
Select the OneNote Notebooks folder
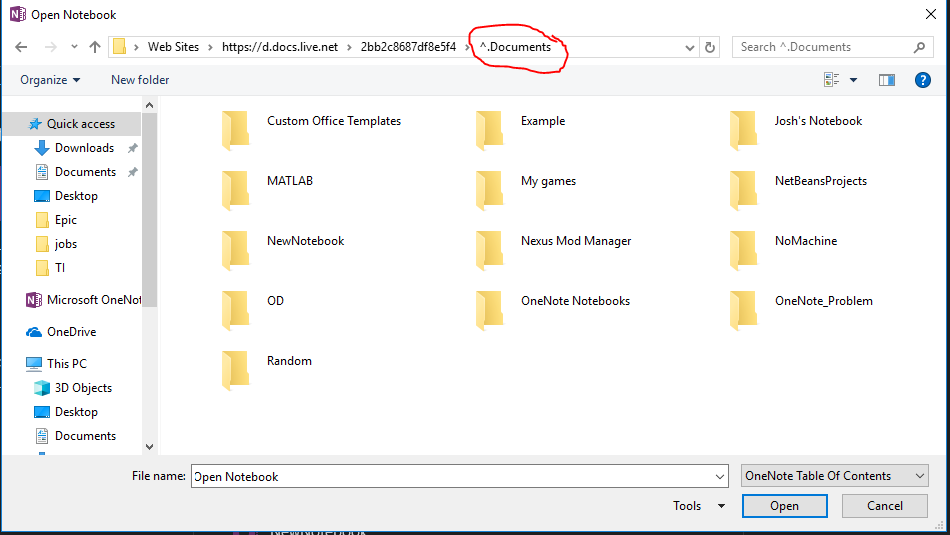pos(553,309)
